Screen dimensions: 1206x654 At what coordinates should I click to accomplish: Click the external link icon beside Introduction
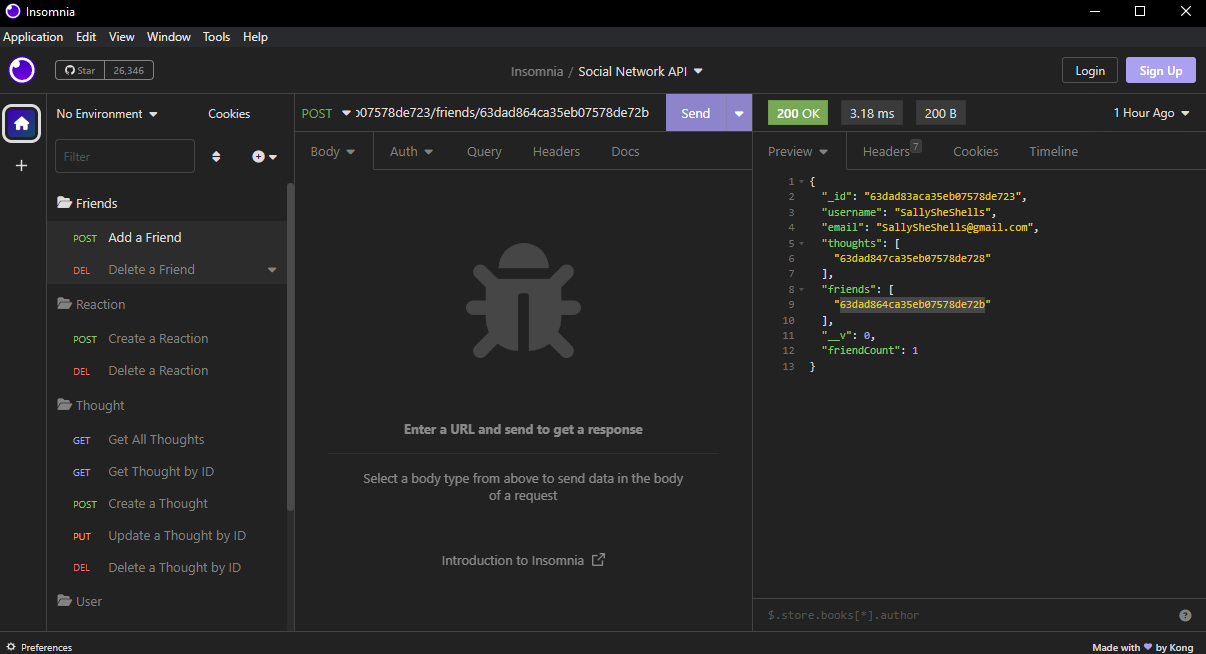tap(598, 560)
